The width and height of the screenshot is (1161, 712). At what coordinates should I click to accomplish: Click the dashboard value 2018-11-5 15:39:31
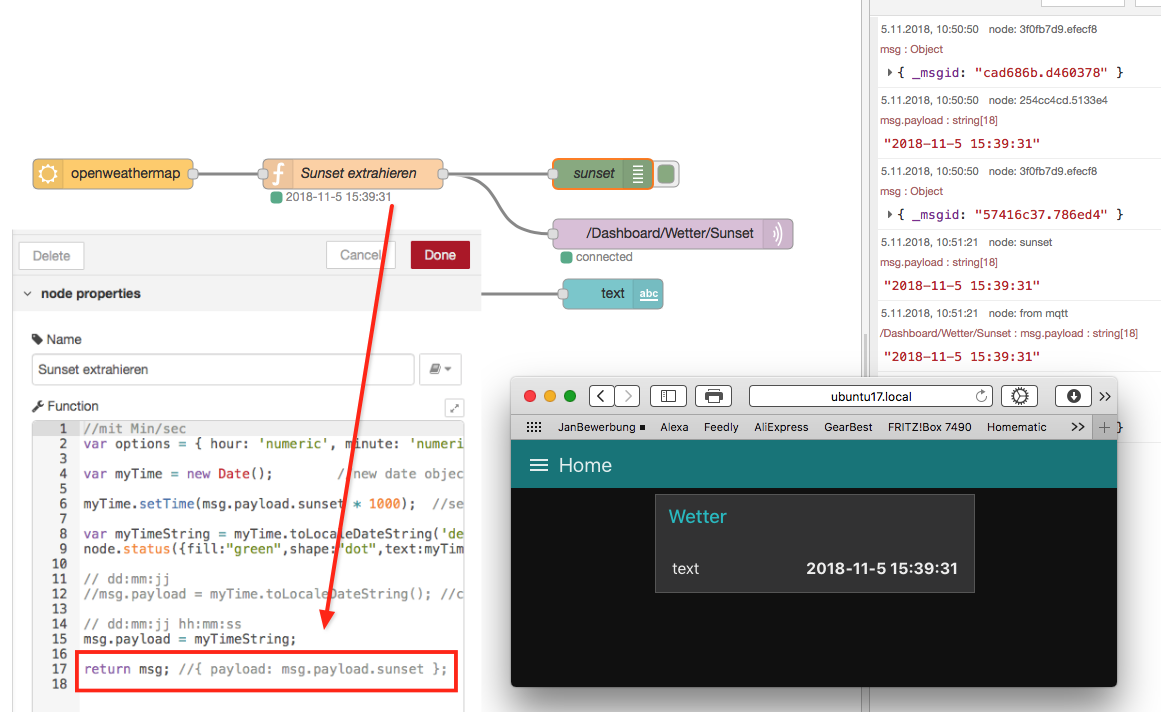pos(882,568)
